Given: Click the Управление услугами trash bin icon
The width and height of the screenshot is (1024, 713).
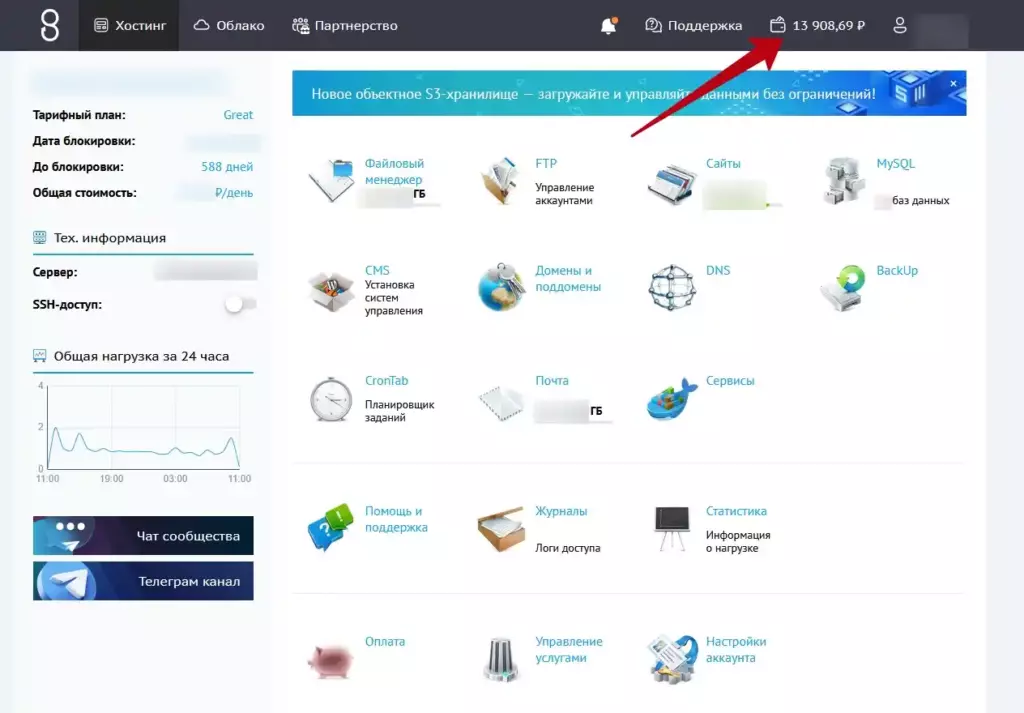Looking at the screenshot, I should [501, 660].
